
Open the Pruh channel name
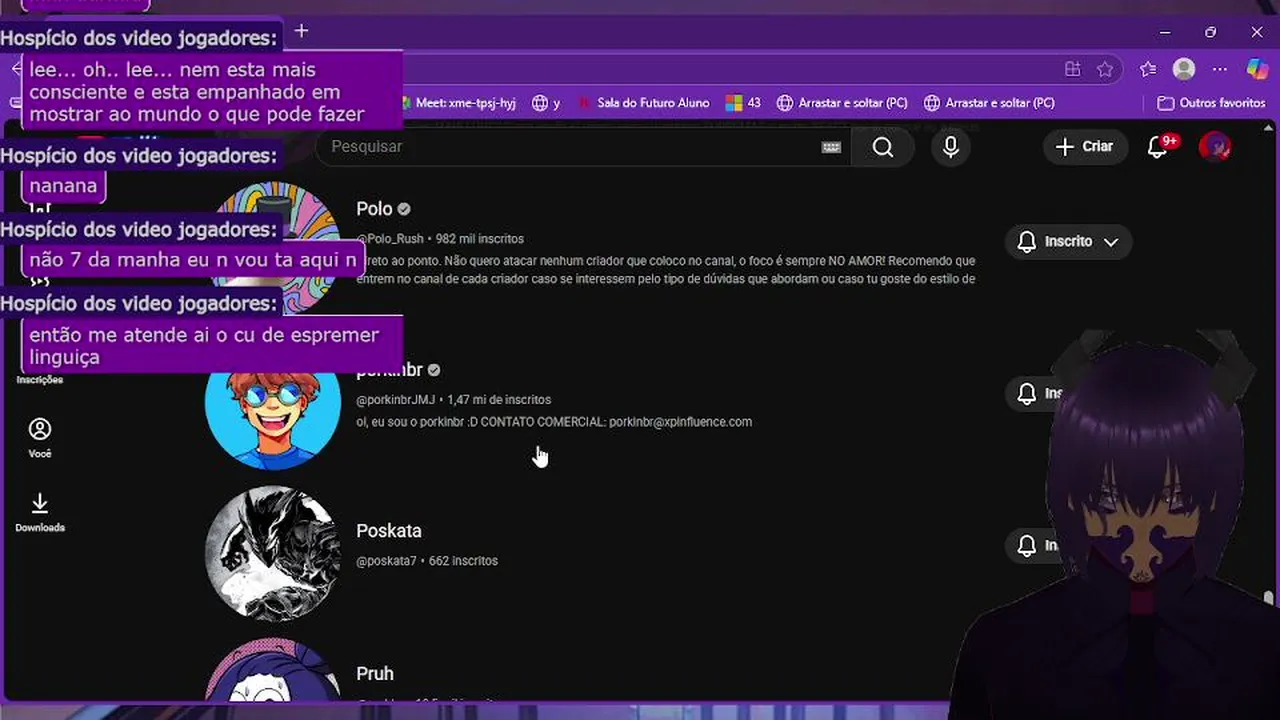click(x=375, y=674)
